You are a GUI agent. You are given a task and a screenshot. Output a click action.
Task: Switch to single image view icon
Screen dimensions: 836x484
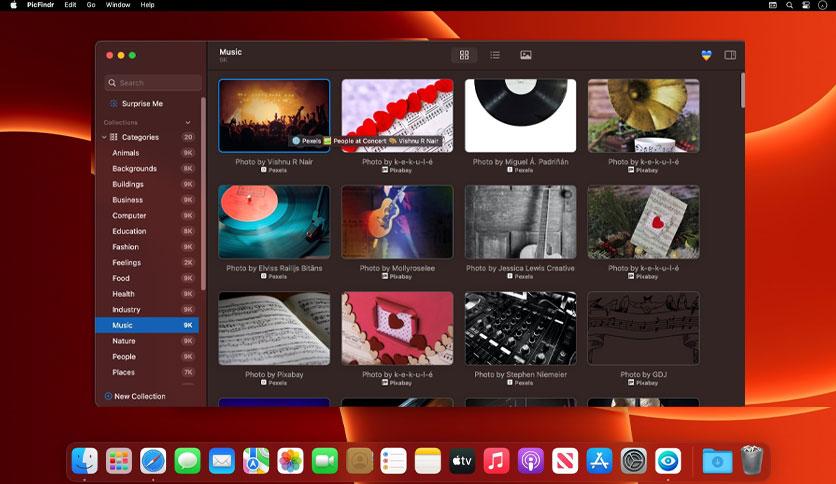click(x=526, y=55)
